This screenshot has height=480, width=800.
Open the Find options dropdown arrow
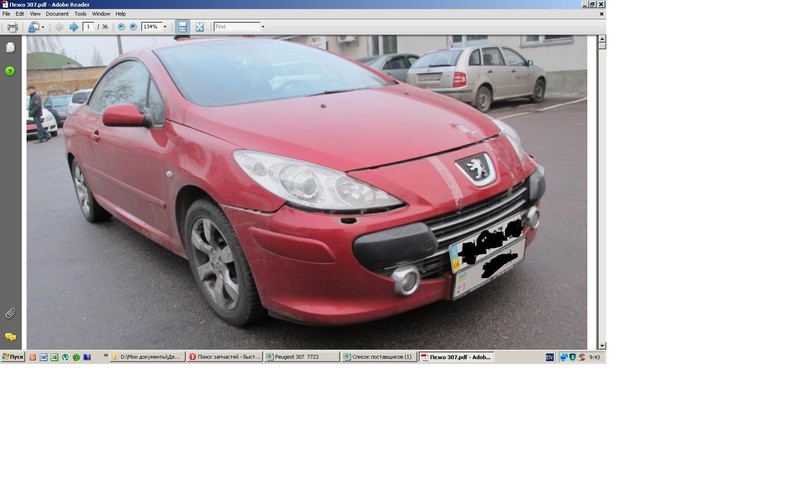(263, 27)
